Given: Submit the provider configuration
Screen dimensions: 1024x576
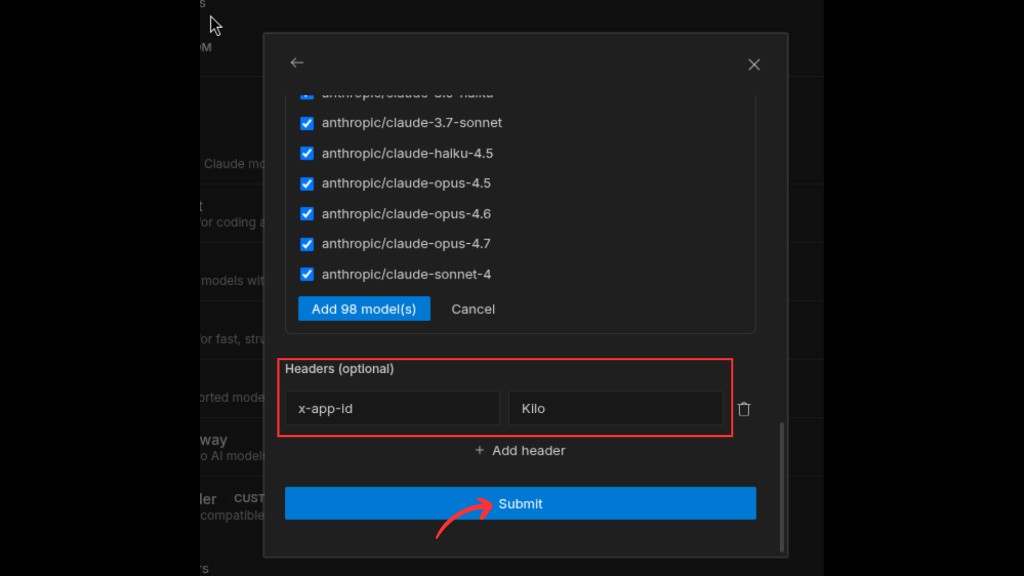Looking at the screenshot, I should [520, 504].
